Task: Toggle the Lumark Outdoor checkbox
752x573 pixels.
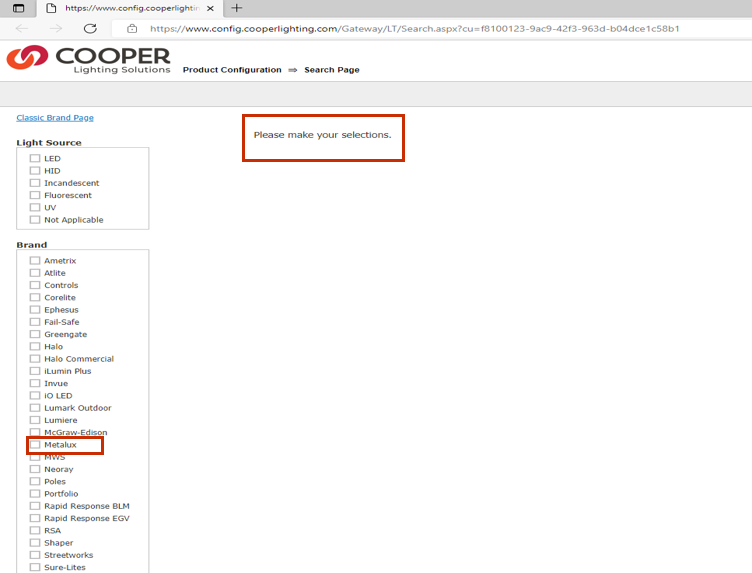Action: (35, 408)
